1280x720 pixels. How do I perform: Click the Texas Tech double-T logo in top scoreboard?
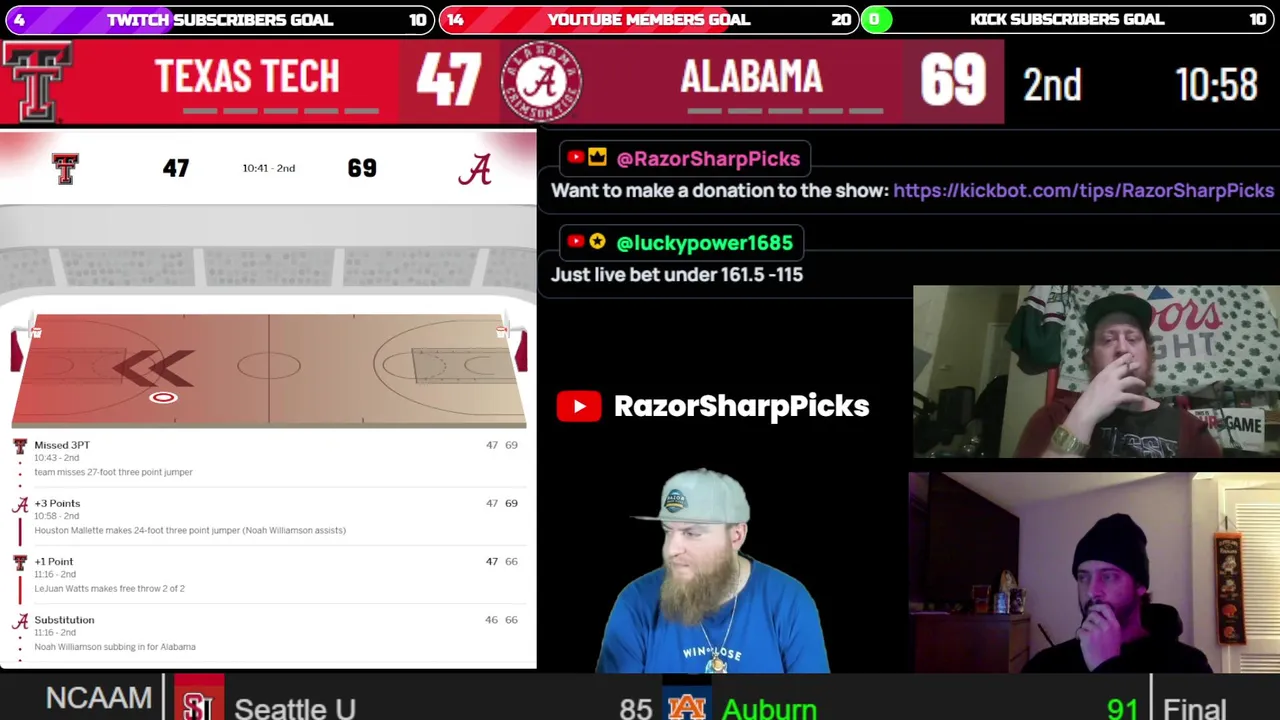tap(37, 82)
